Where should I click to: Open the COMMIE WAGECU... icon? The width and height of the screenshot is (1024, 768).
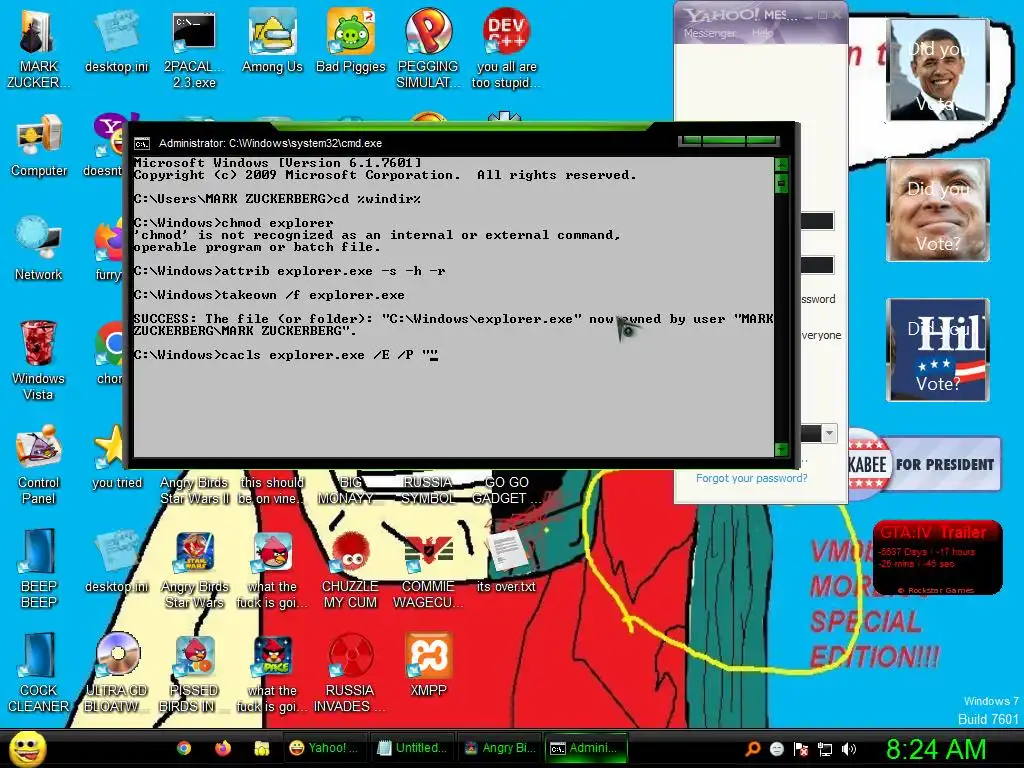(428, 569)
